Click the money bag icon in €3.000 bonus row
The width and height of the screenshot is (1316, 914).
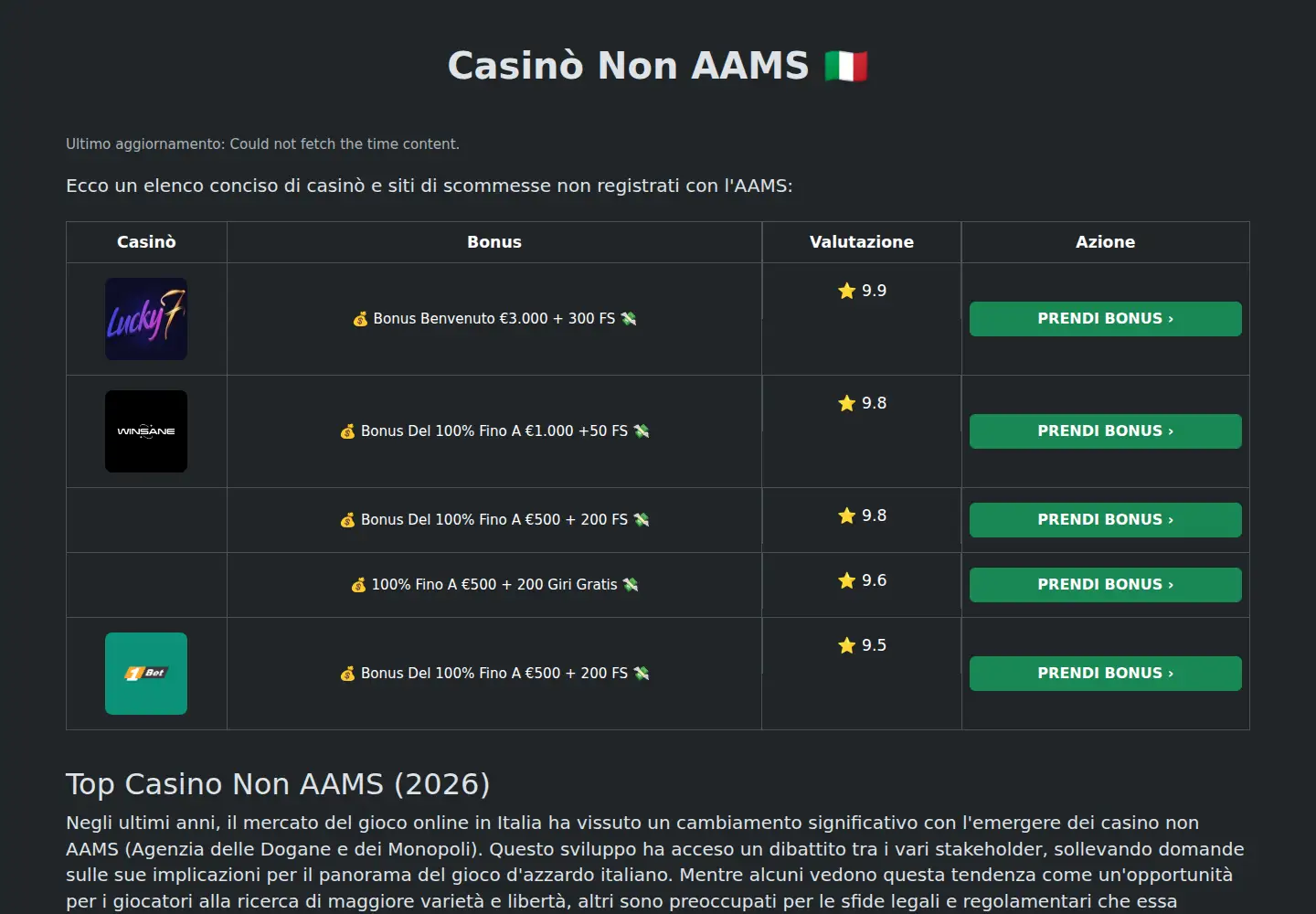pyautogui.click(x=360, y=319)
